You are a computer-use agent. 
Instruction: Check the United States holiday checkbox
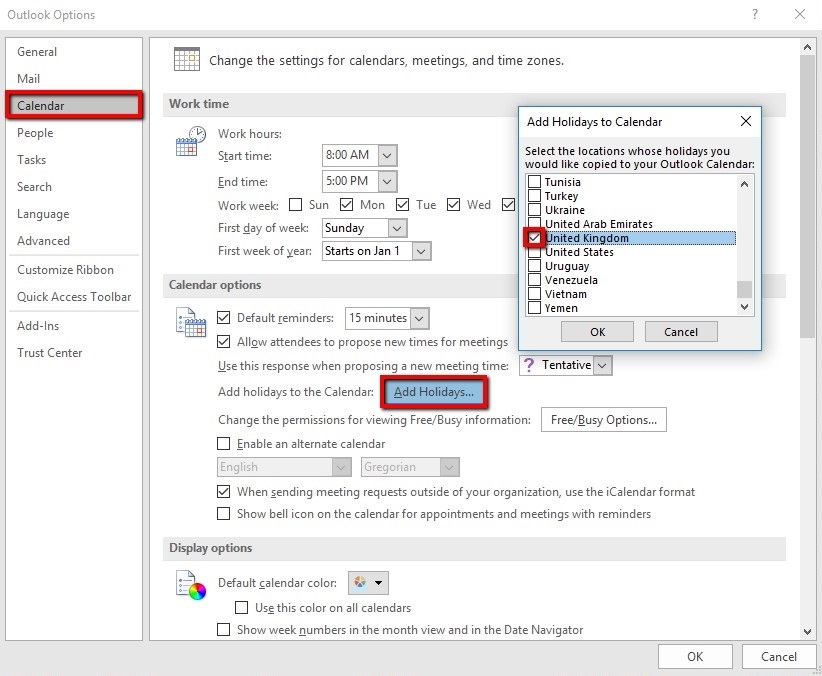[x=535, y=252]
